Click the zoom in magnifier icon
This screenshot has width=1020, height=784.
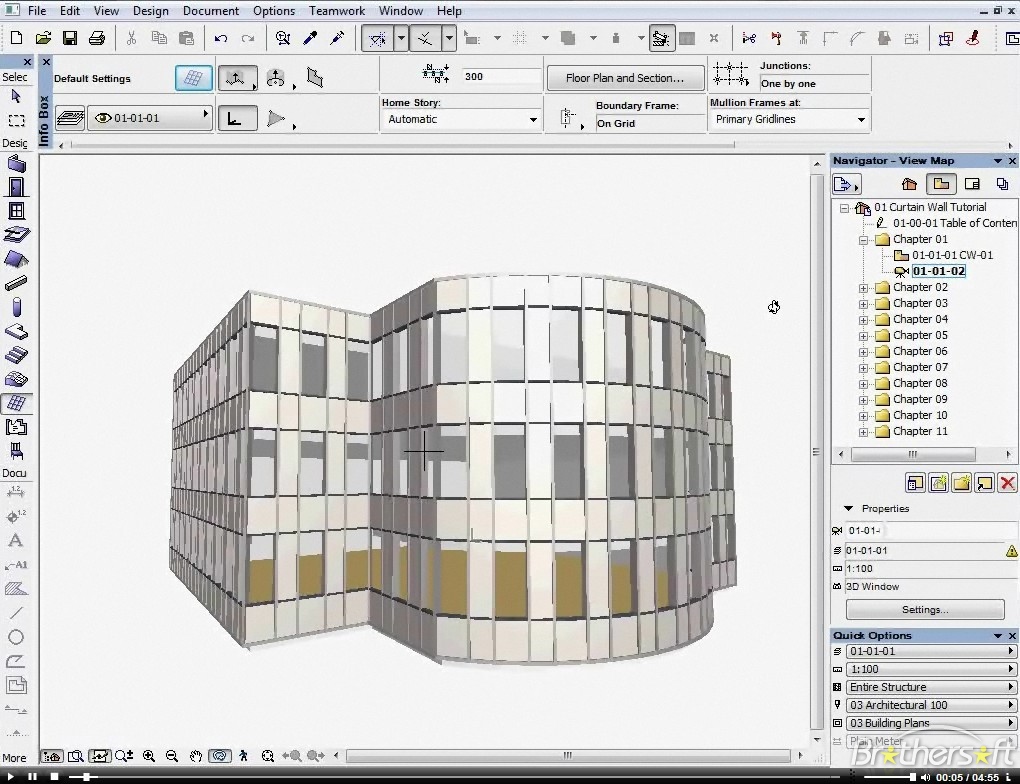[x=149, y=757]
